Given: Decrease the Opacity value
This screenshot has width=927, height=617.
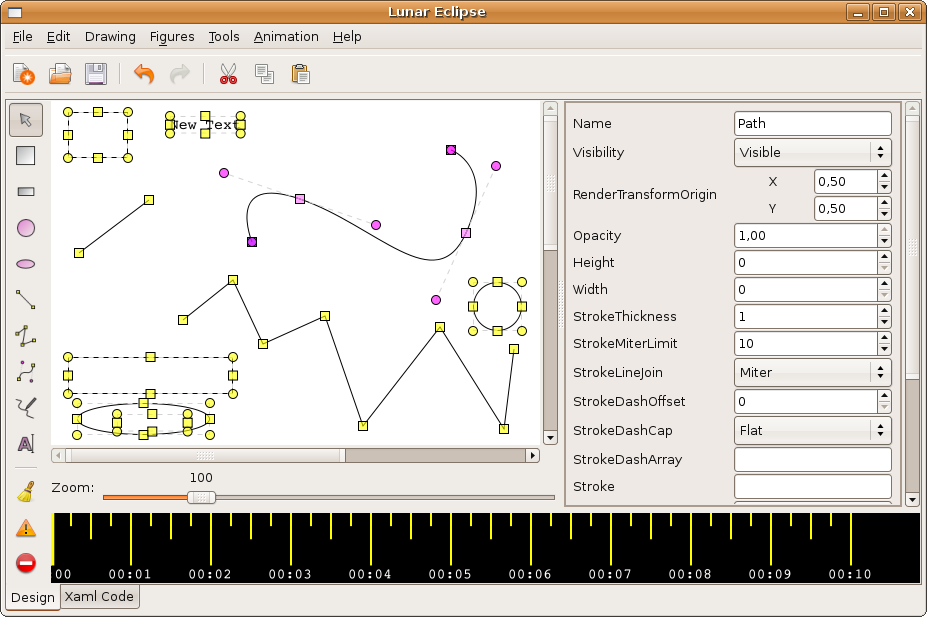Looking at the screenshot, I should (x=884, y=241).
